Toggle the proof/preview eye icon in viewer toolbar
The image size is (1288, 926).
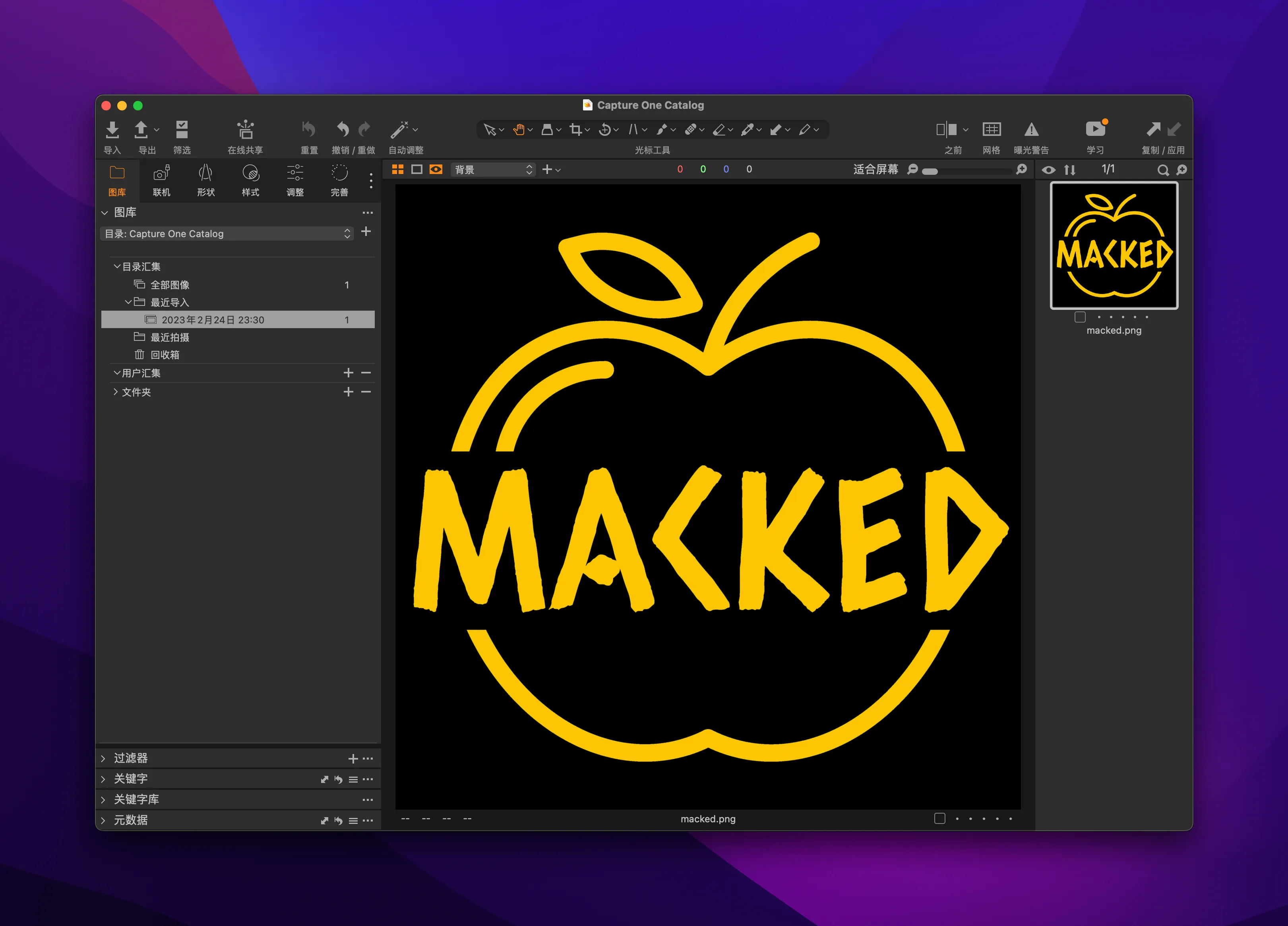click(x=436, y=169)
